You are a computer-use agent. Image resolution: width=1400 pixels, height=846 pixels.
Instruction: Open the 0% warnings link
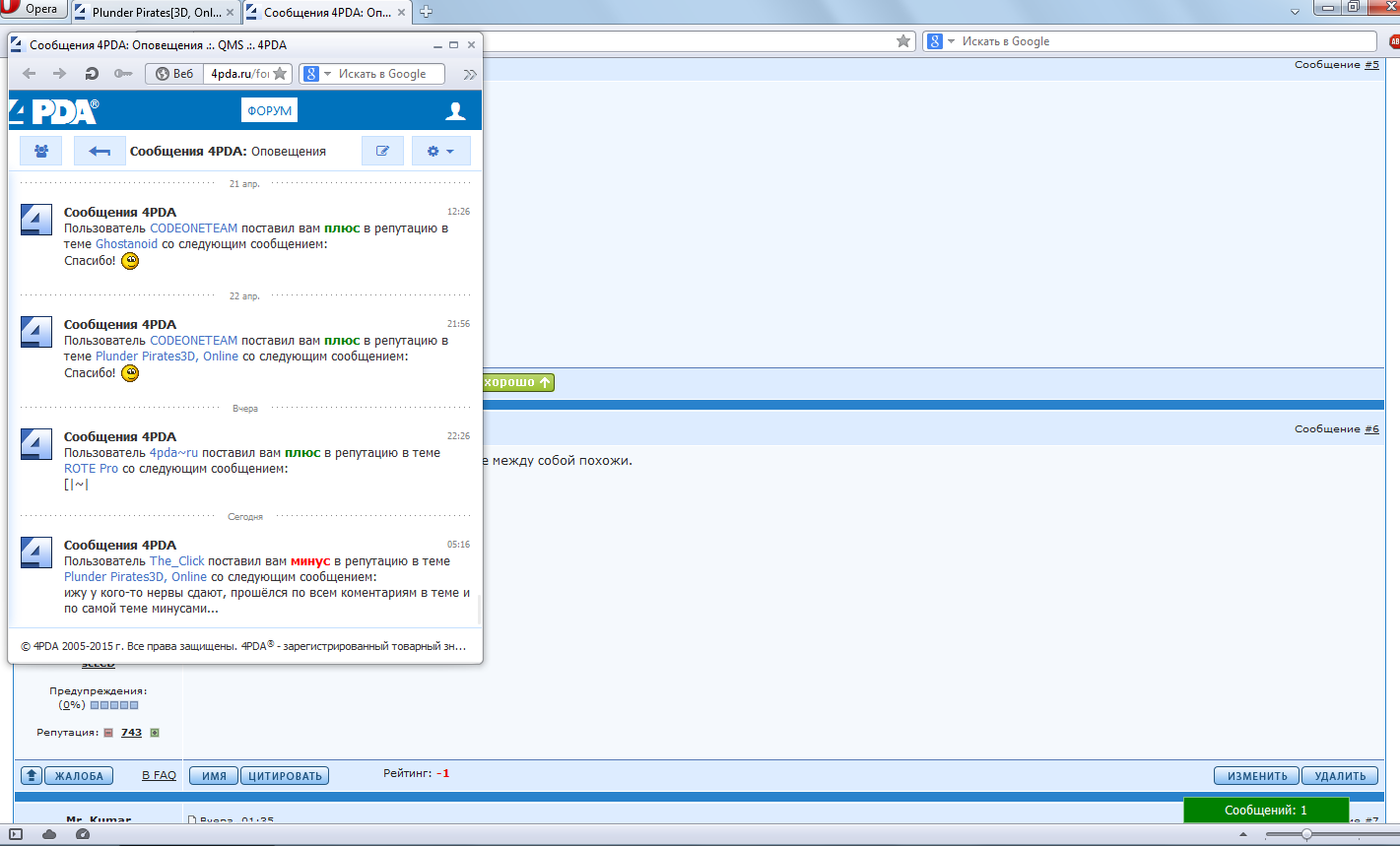(x=72, y=705)
